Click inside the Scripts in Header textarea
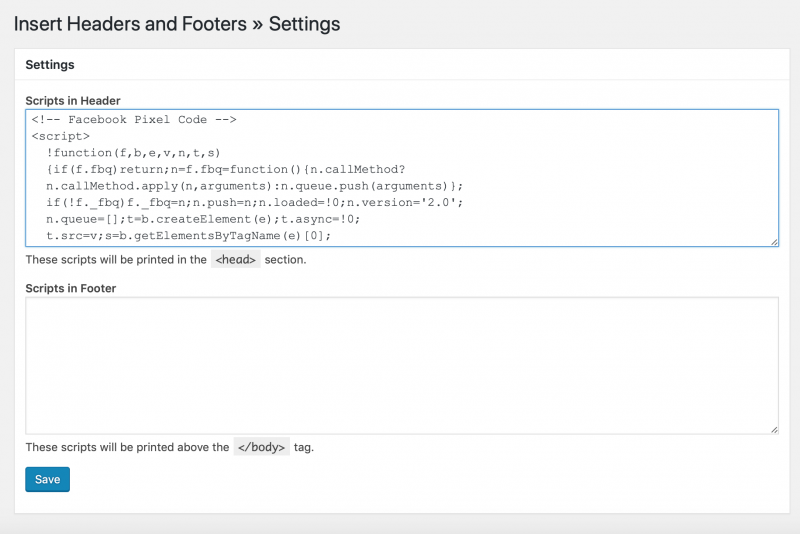Viewport: 800px width, 534px height. tap(402, 178)
